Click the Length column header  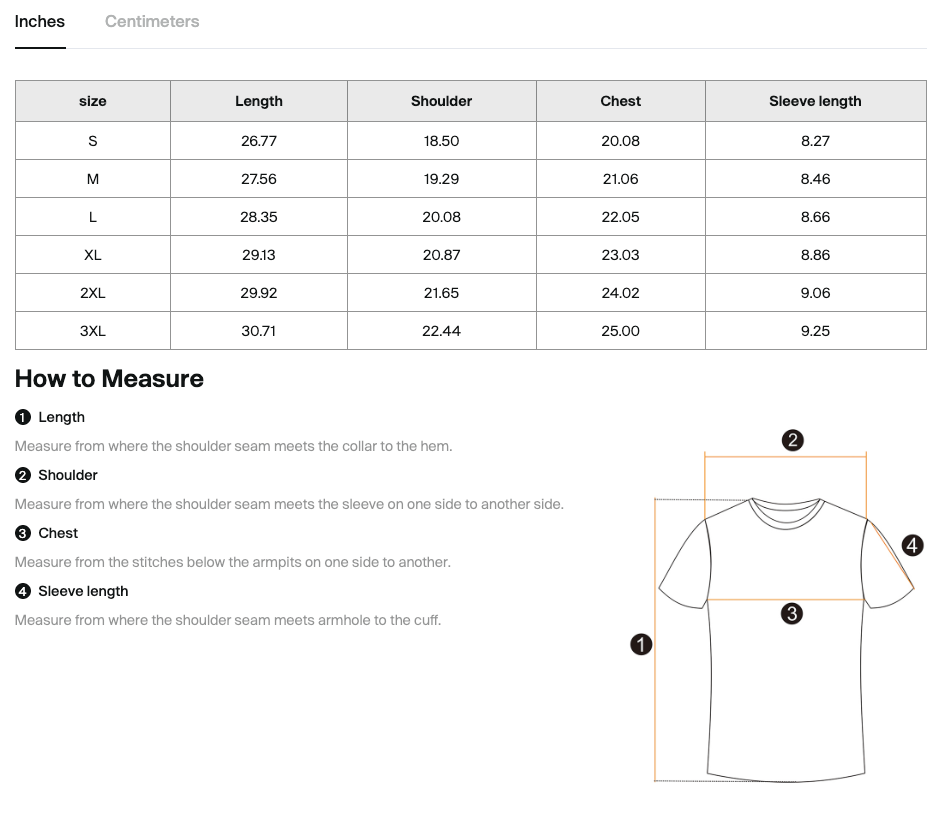[x=258, y=101]
